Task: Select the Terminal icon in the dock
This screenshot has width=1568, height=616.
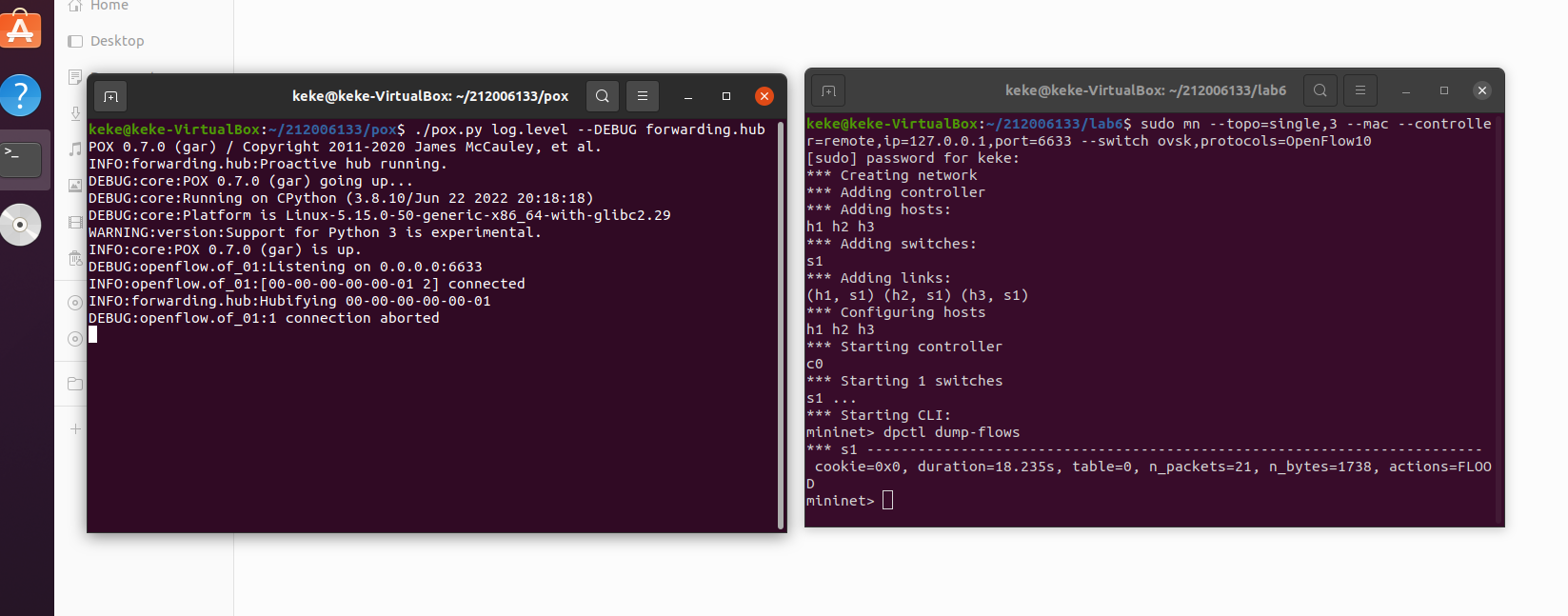Action: pos(21,159)
